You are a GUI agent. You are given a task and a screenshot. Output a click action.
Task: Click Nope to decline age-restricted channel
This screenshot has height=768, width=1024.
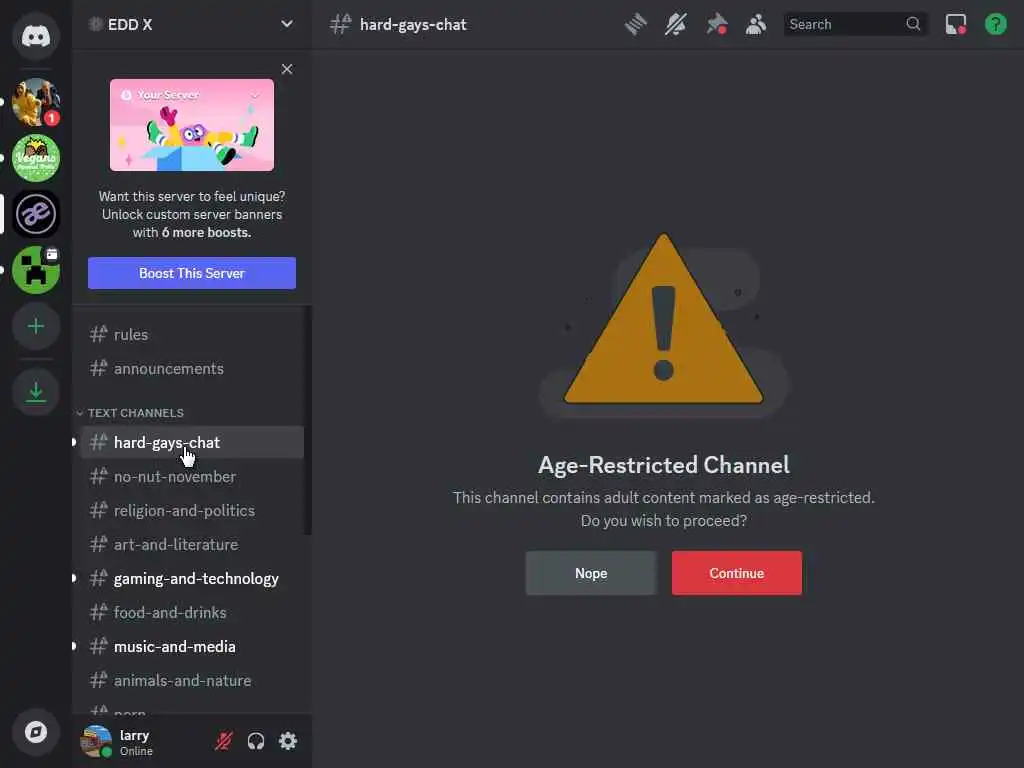point(591,573)
